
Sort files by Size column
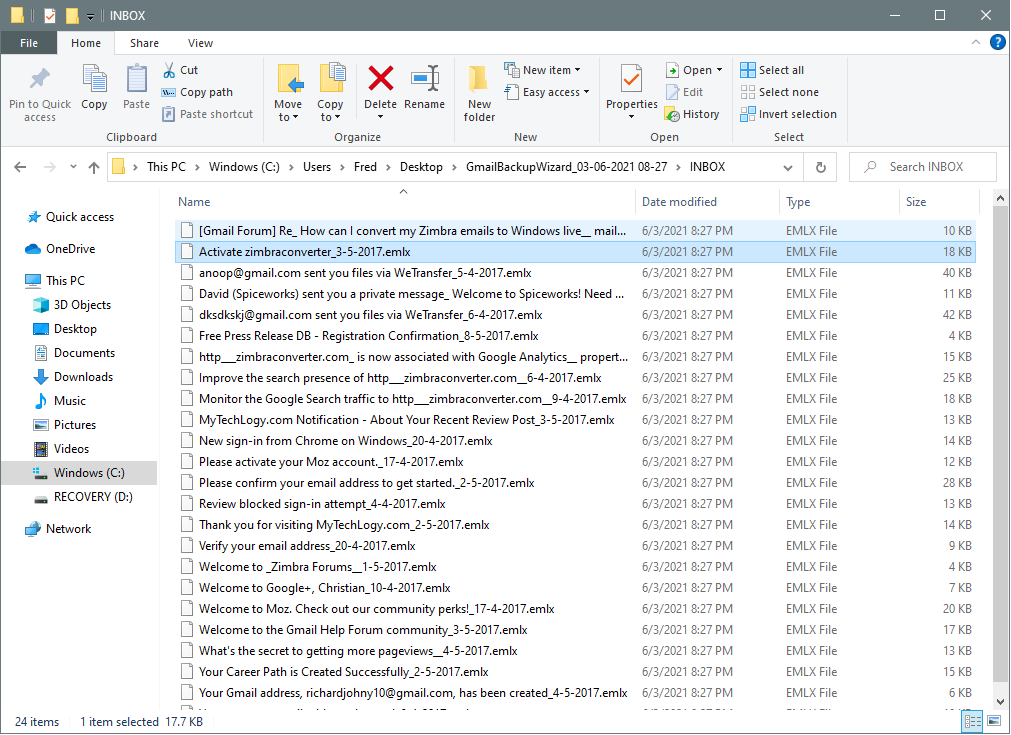[x=939, y=202]
